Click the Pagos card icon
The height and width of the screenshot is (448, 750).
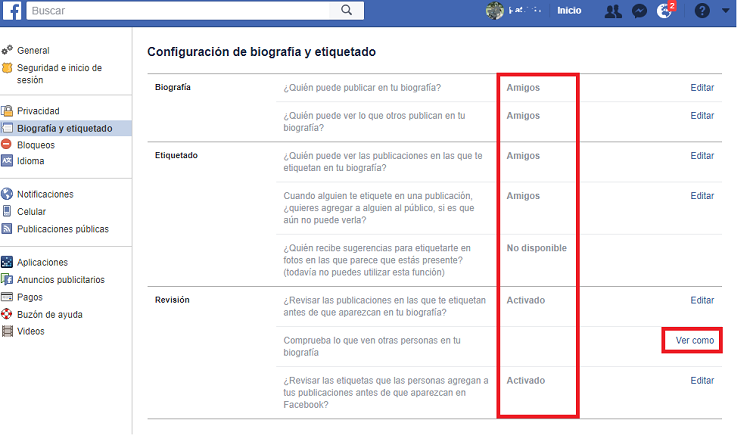coord(7,297)
